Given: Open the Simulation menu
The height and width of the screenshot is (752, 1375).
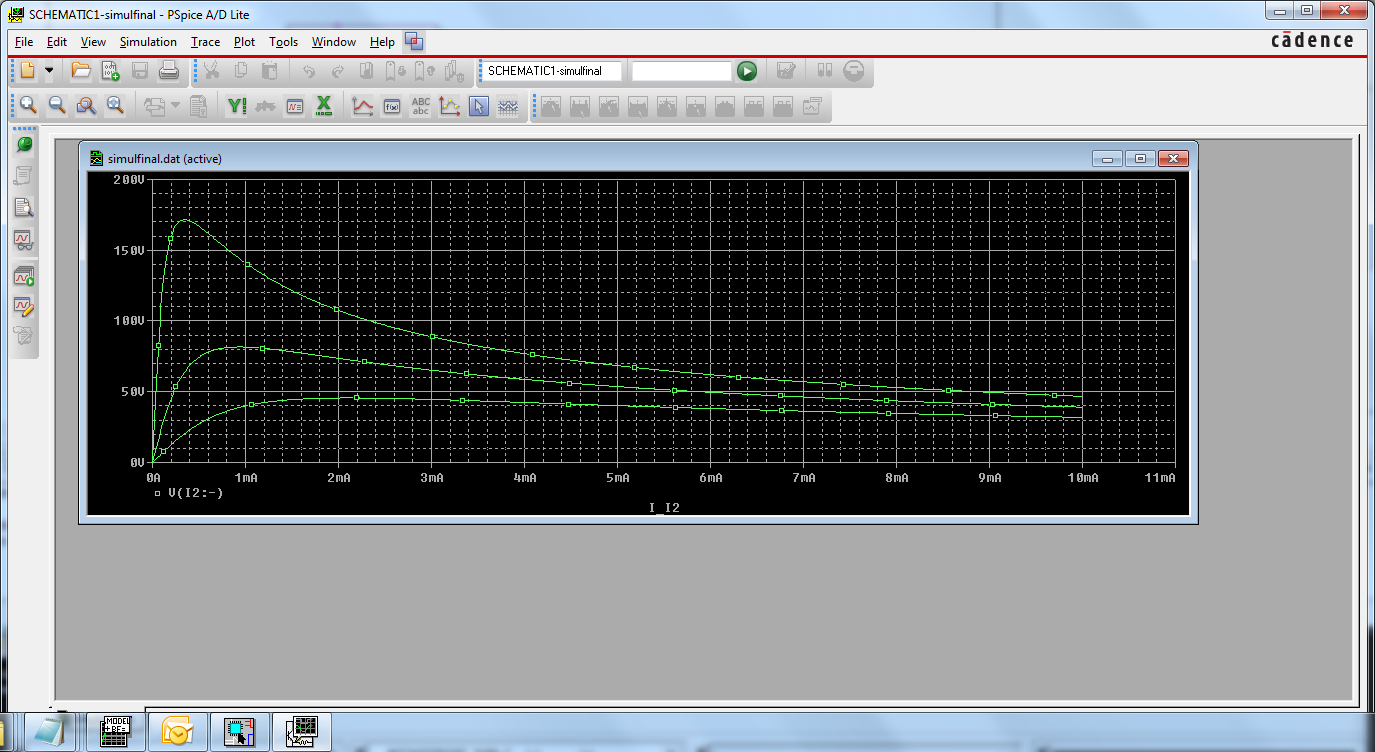Looking at the screenshot, I should [148, 42].
